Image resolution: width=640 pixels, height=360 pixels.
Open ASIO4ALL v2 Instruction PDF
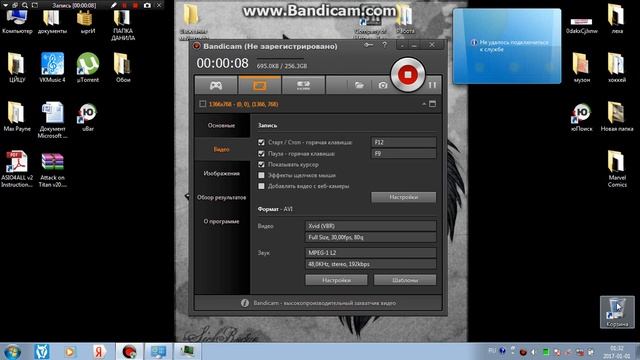[17, 169]
